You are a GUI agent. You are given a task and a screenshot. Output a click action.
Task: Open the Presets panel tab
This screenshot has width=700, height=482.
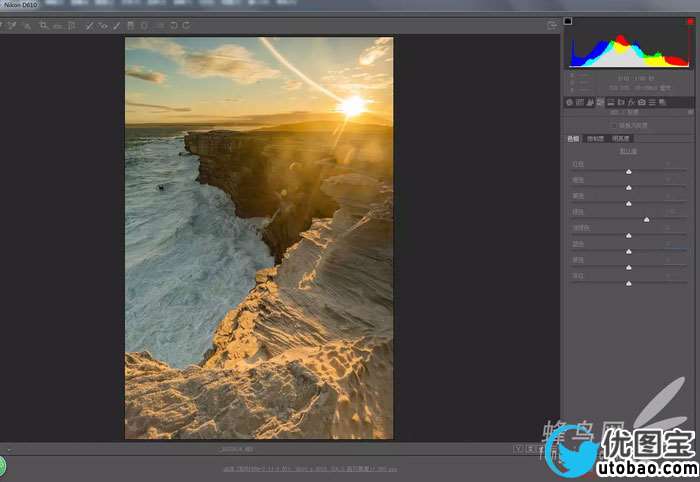[x=652, y=102]
